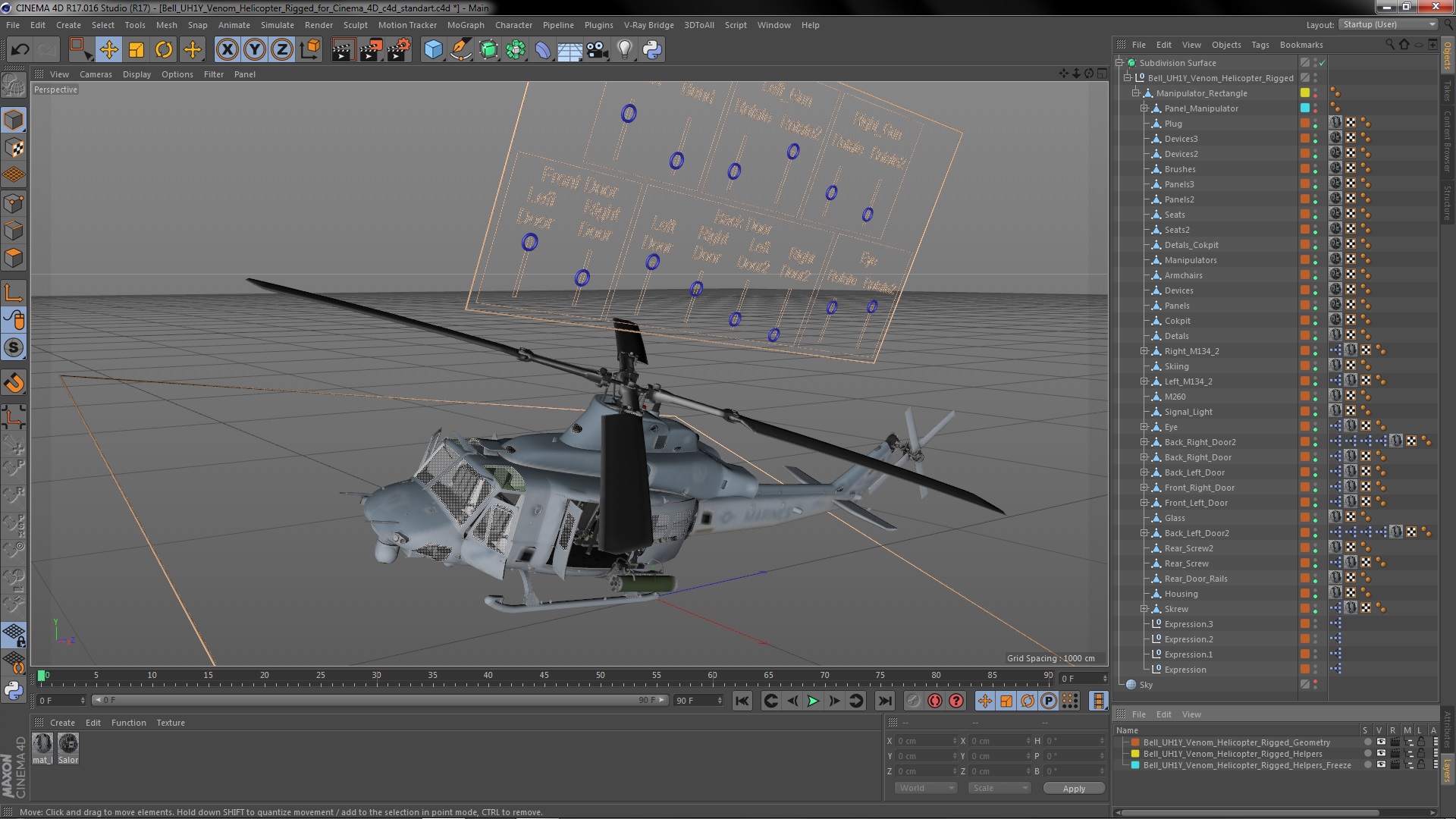
Task: Click the Apply button in properties
Action: coord(1074,787)
